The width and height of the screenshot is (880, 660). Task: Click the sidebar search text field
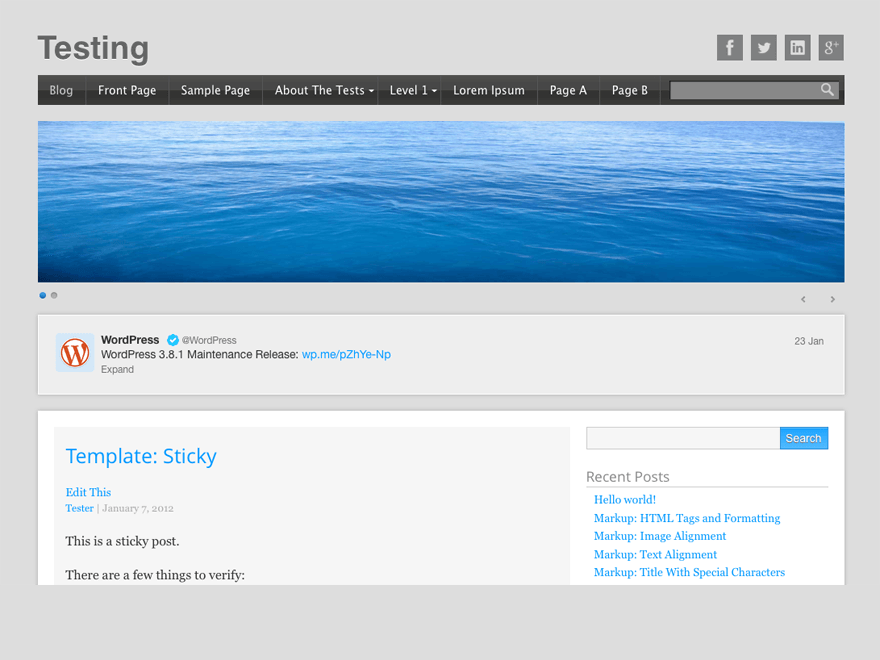click(683, 438)
